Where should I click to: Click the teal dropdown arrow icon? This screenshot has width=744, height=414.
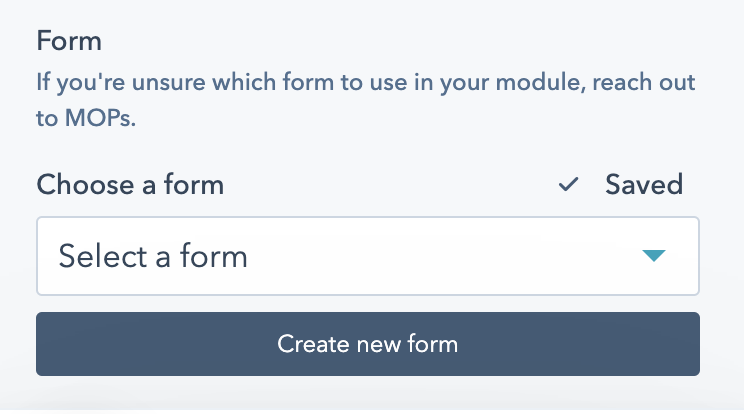click(653, 256)
